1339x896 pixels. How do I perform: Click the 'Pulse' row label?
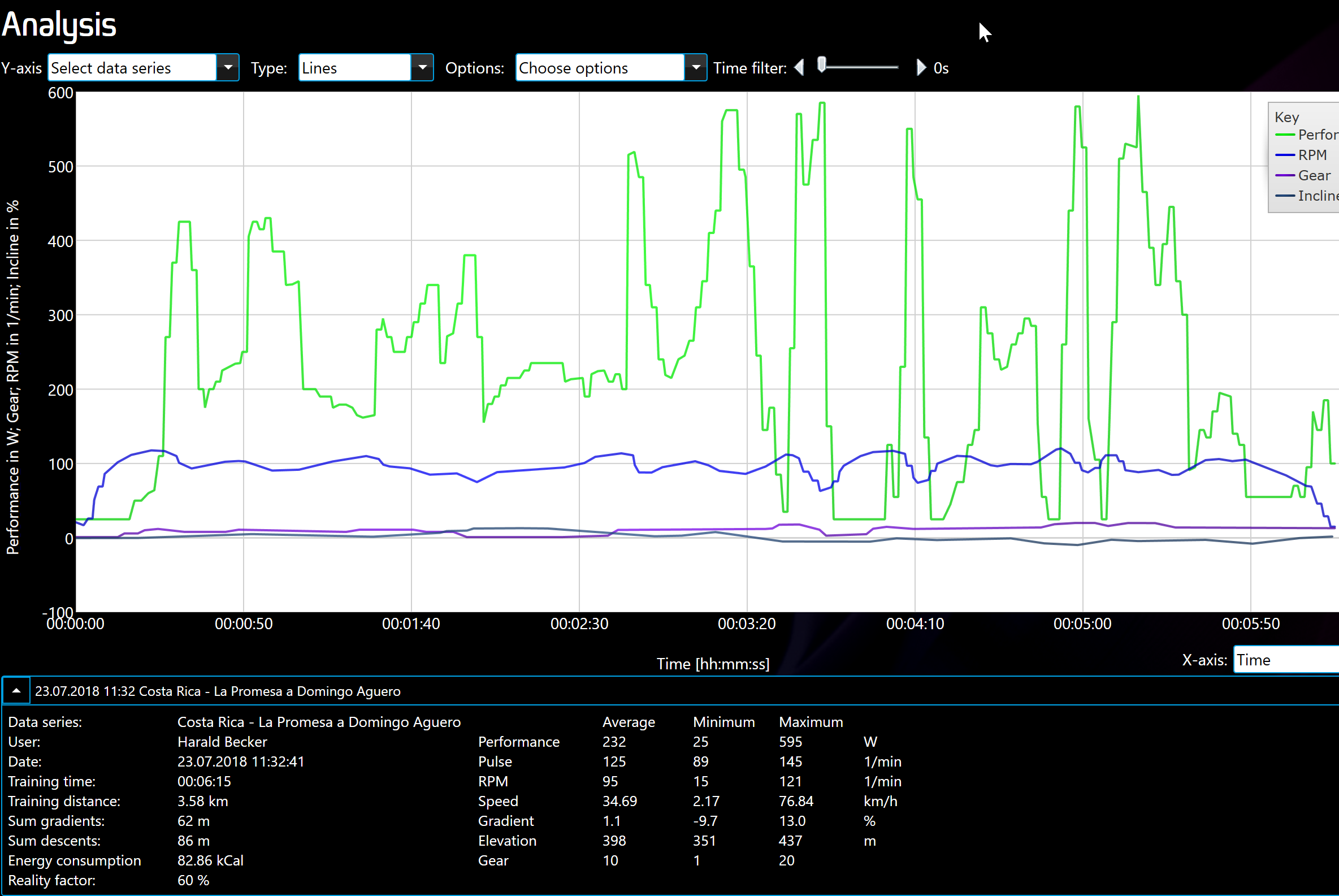coord(495,761)
